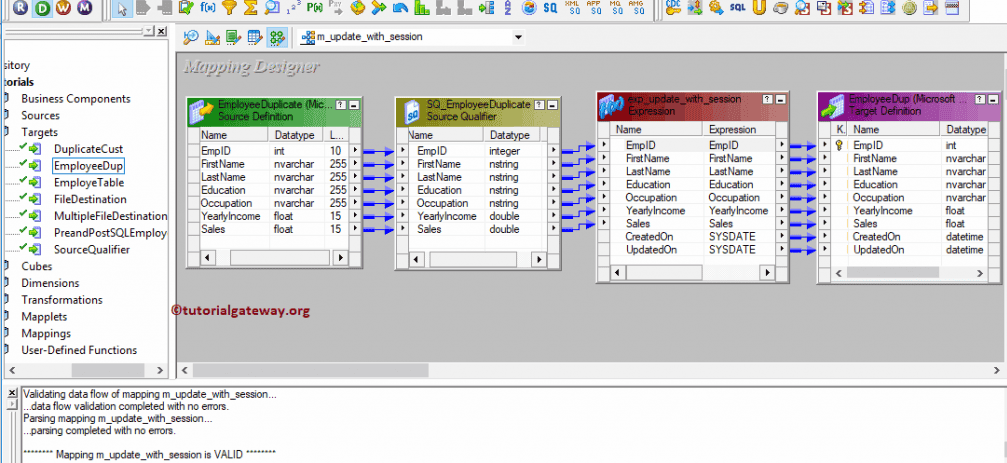Select the Mapplets folder node
The height and width of the screenshot is (463, 1007).
[44, 317]
